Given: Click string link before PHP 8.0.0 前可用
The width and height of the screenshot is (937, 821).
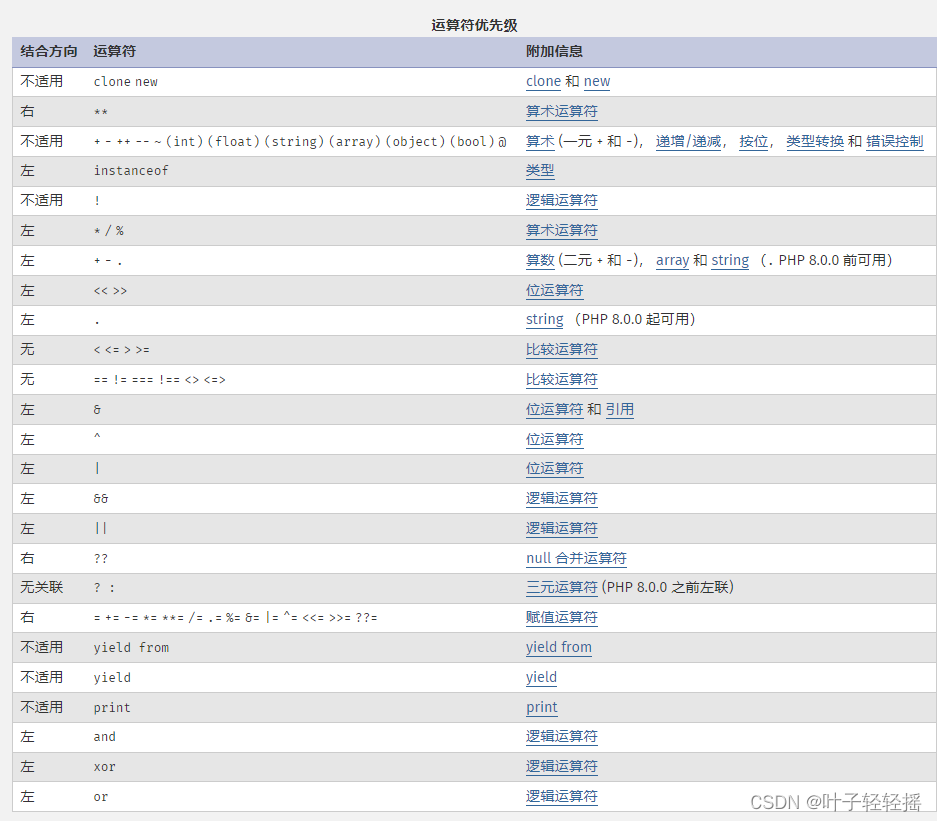Looking at the screenshot, I should point(730,260).
